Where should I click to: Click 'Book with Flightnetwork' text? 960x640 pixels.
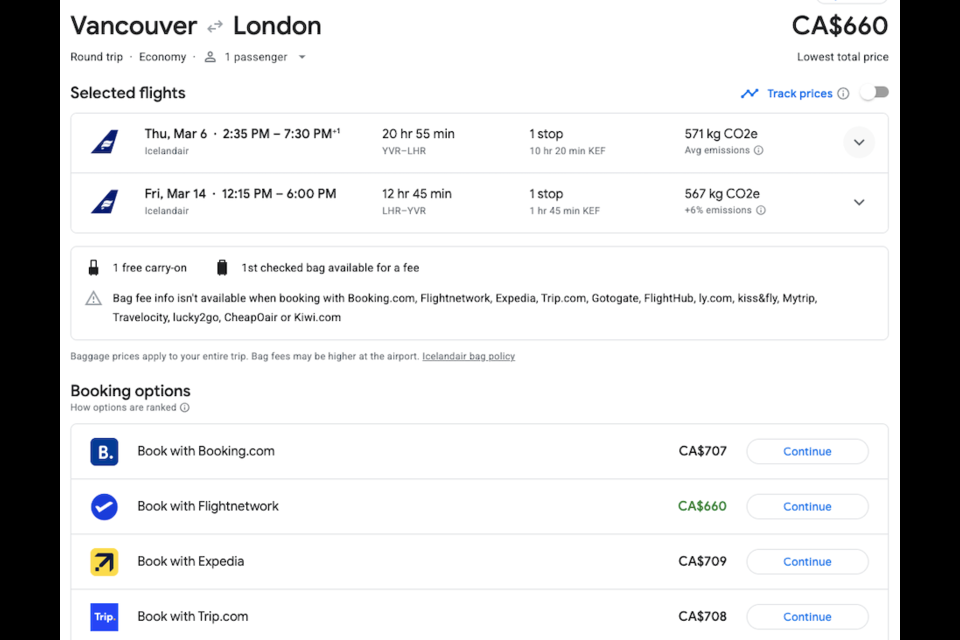(x=208, y=506)
